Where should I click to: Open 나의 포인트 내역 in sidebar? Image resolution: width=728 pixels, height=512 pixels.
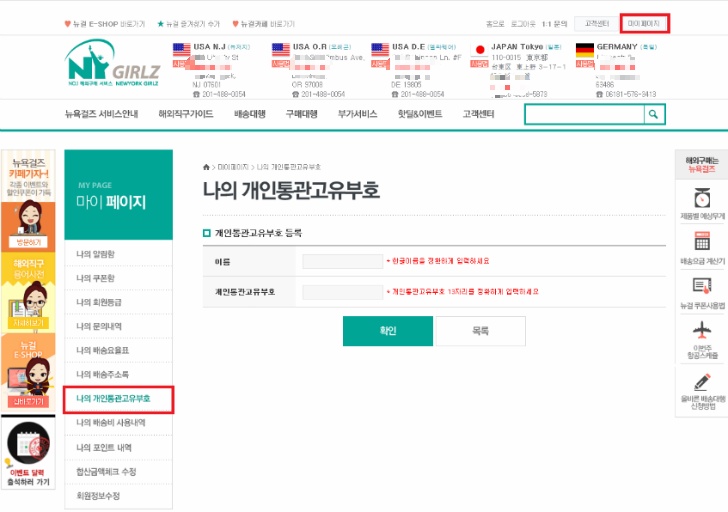tap(118, 448)
